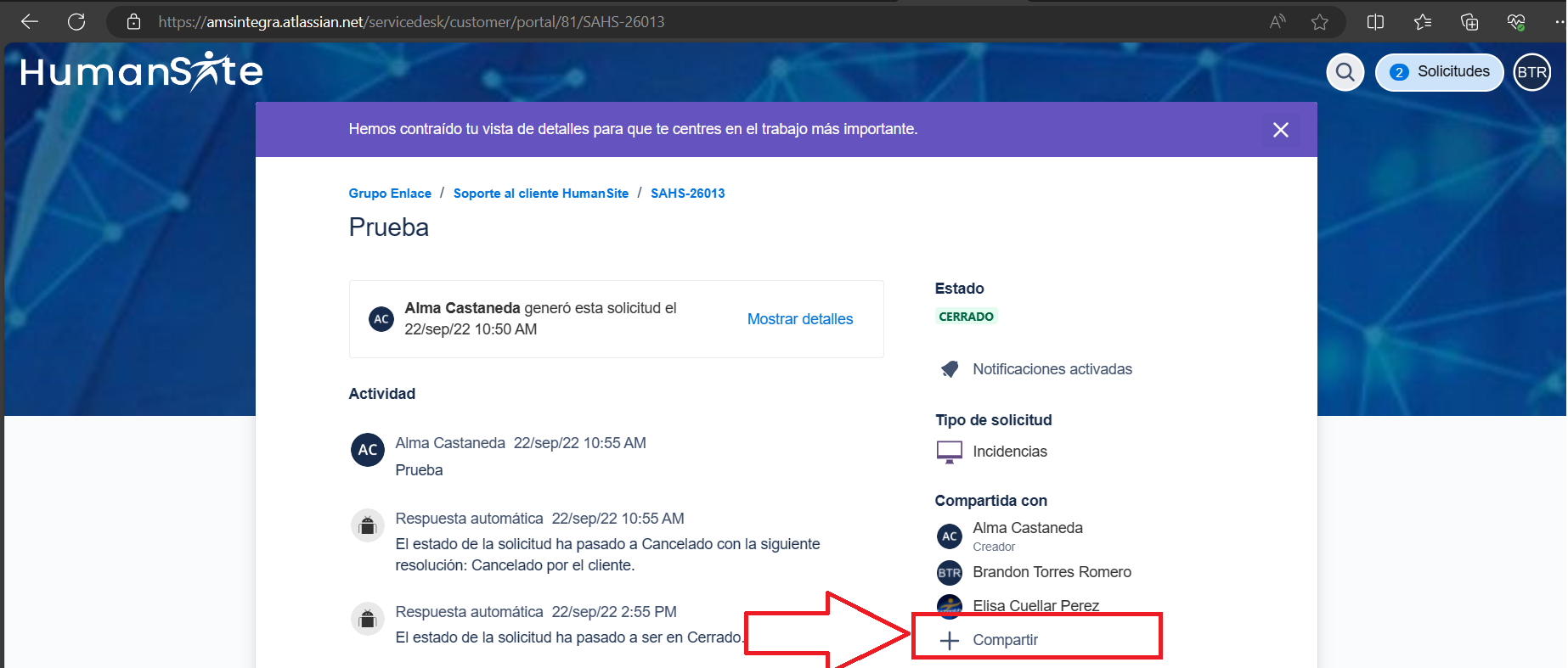Click the HumanSite logo

[142, 71]
